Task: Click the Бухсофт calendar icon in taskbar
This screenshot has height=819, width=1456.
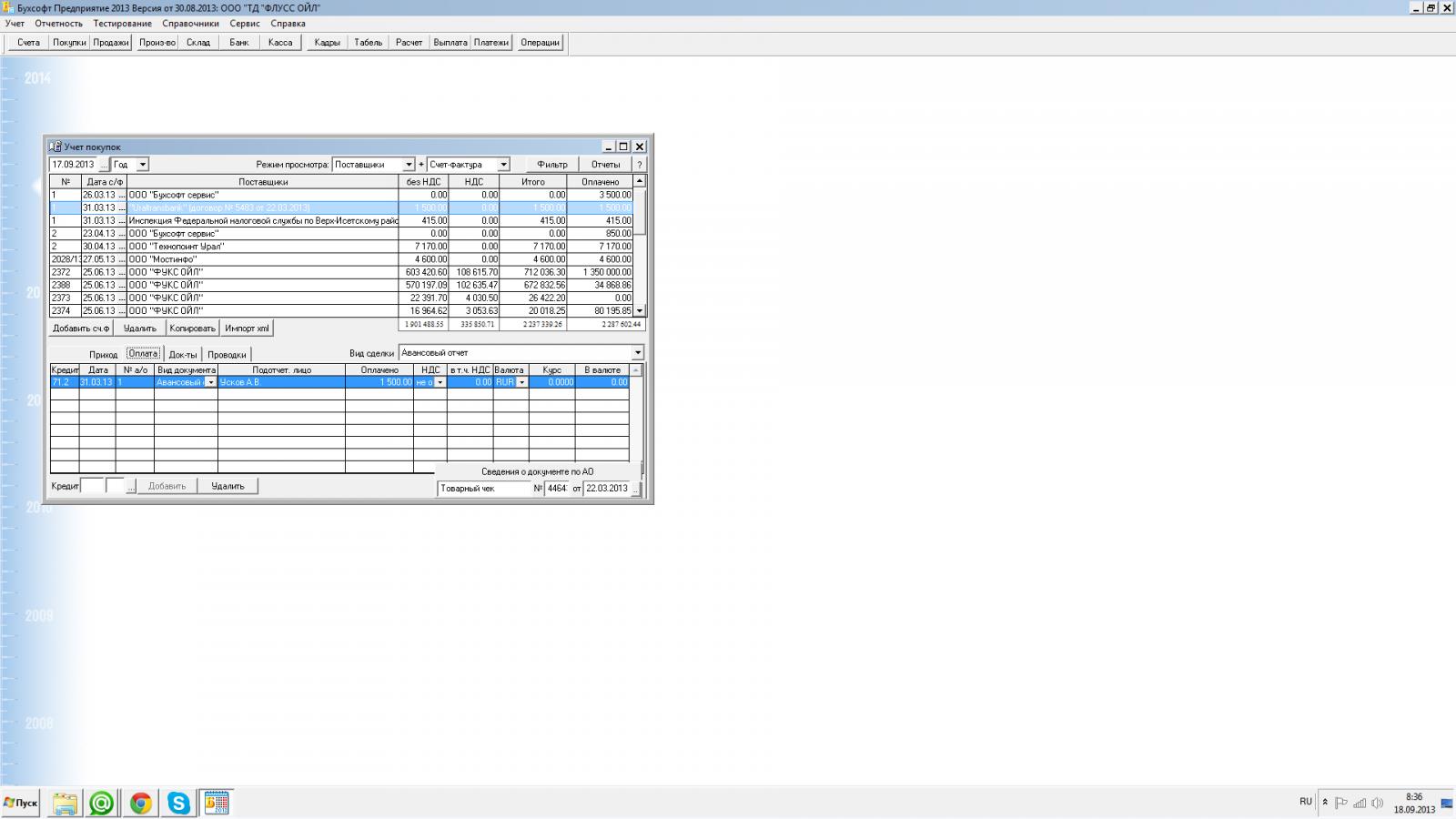Action: pos(217,803)
